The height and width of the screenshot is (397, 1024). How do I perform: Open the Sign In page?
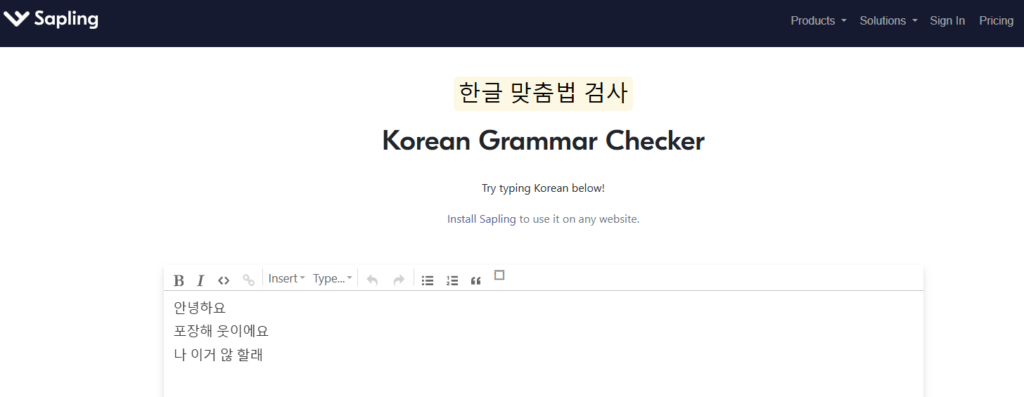[x=947, y=21]
